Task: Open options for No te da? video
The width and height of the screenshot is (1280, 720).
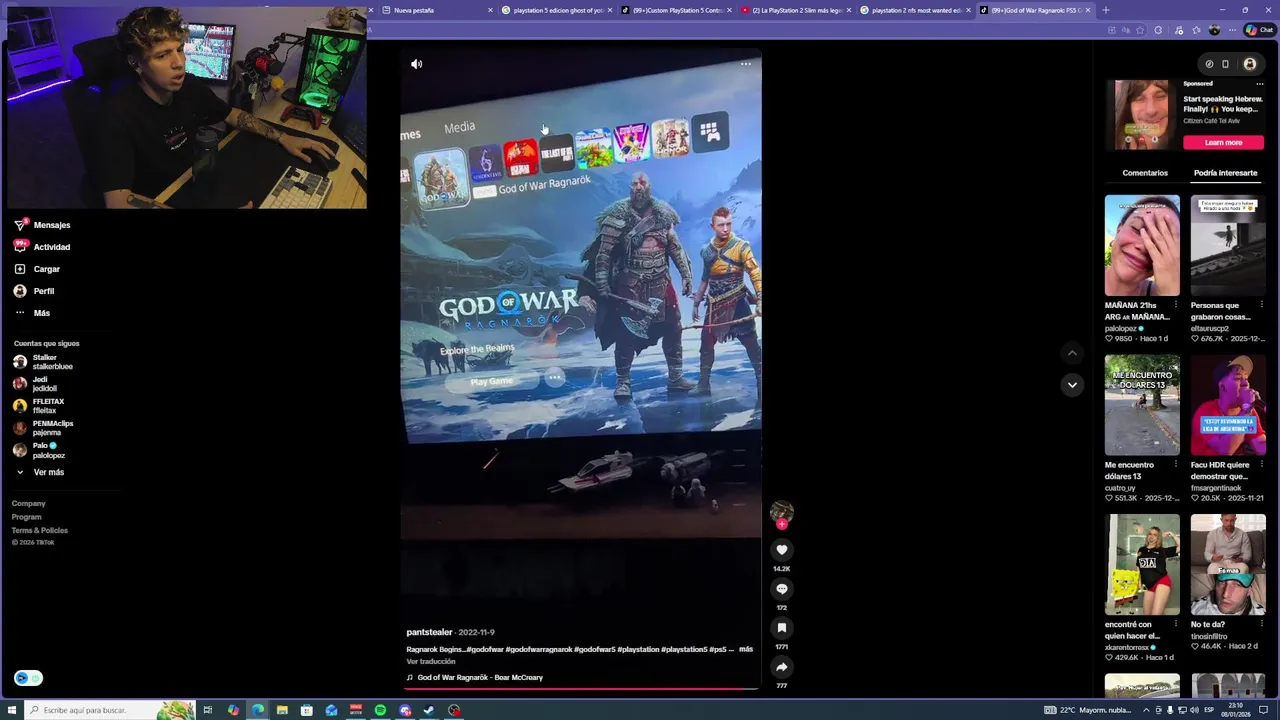Action: pyautogui.click(x=1261, y=625)
